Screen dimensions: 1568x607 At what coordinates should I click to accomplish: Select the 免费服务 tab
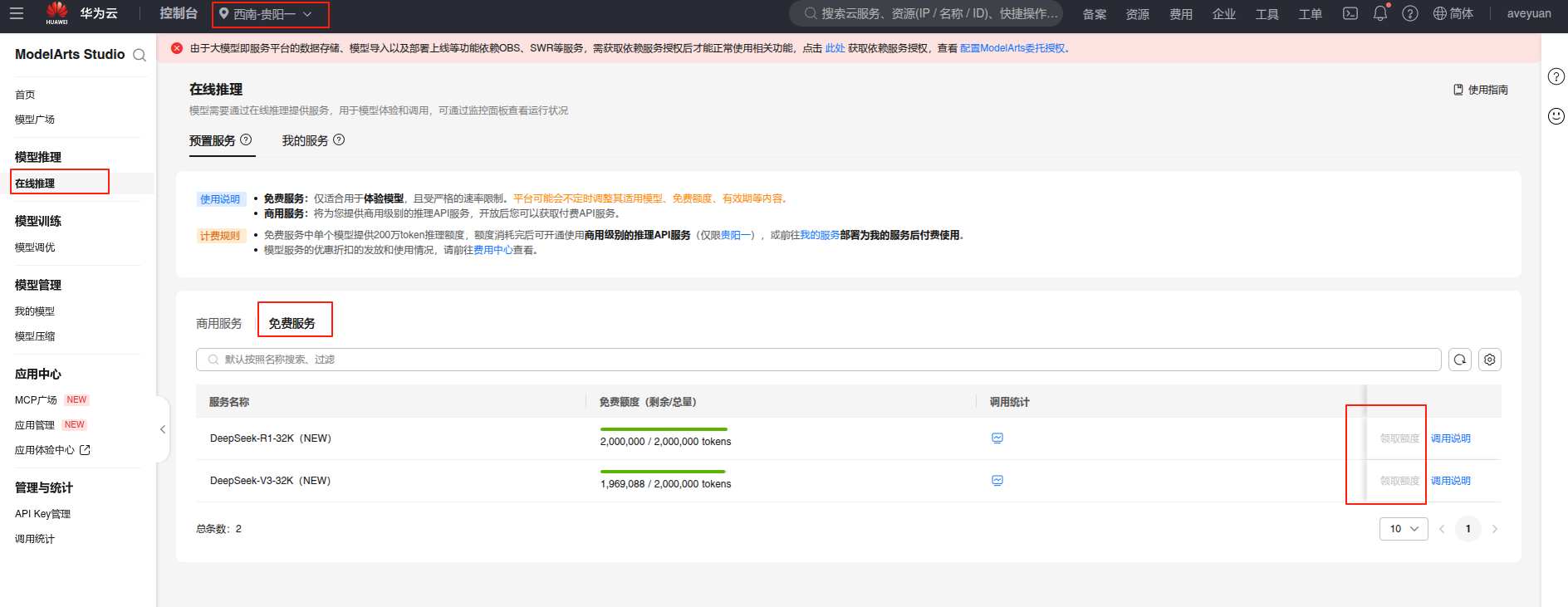pos(292,323)
